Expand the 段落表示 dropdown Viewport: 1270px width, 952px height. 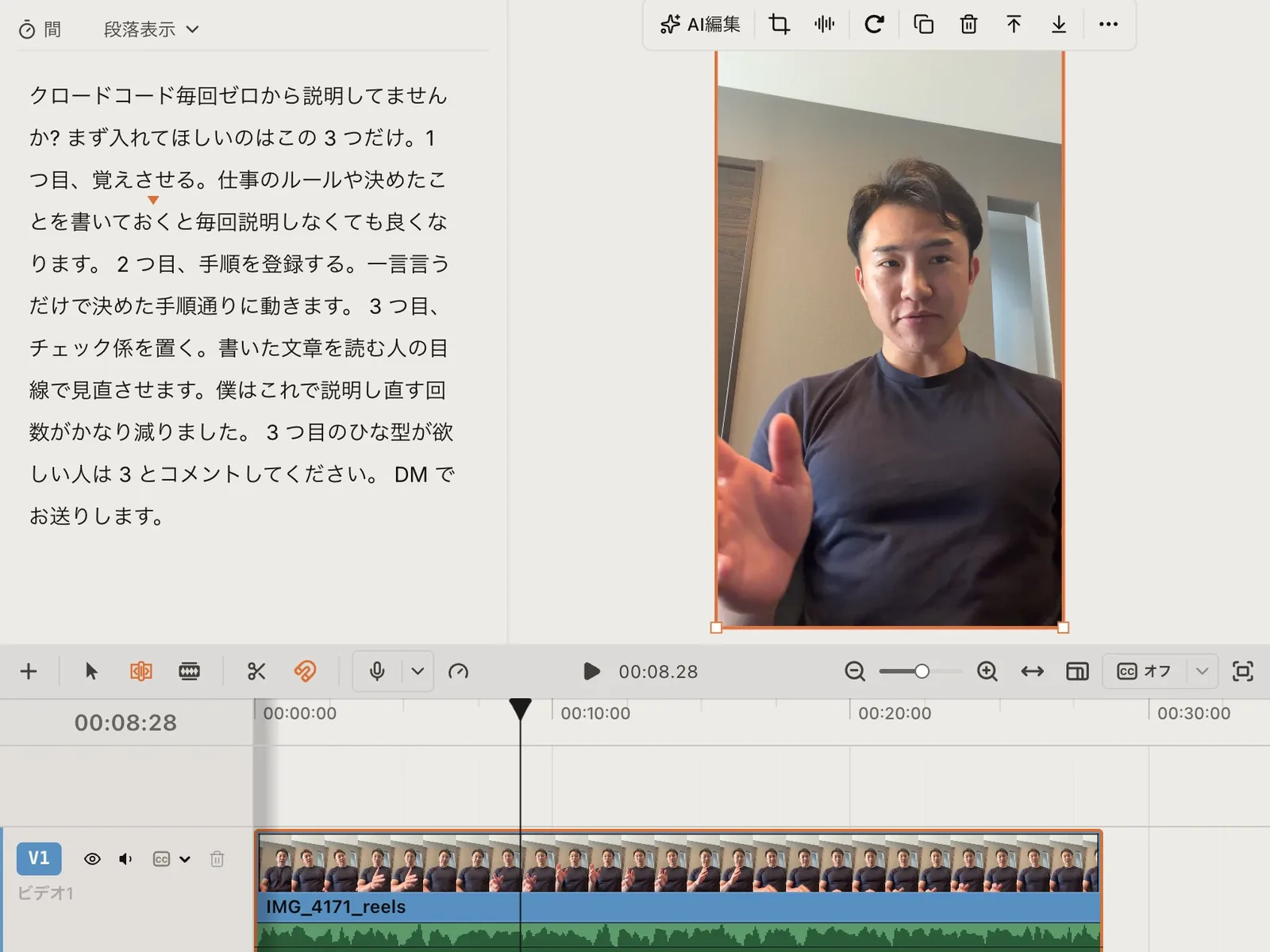point(152,29)
